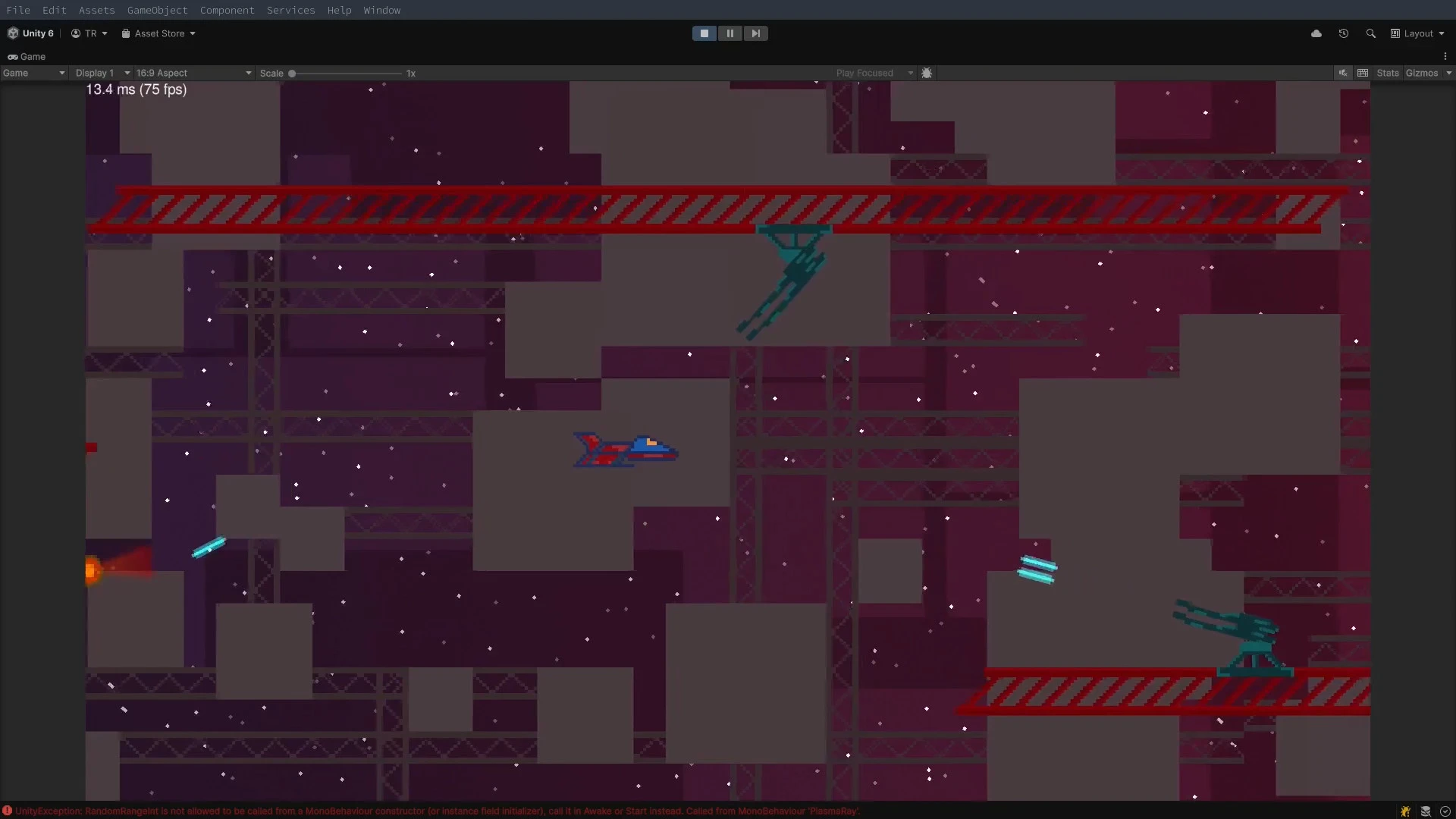Click the Stats button

pos(1388,72)
